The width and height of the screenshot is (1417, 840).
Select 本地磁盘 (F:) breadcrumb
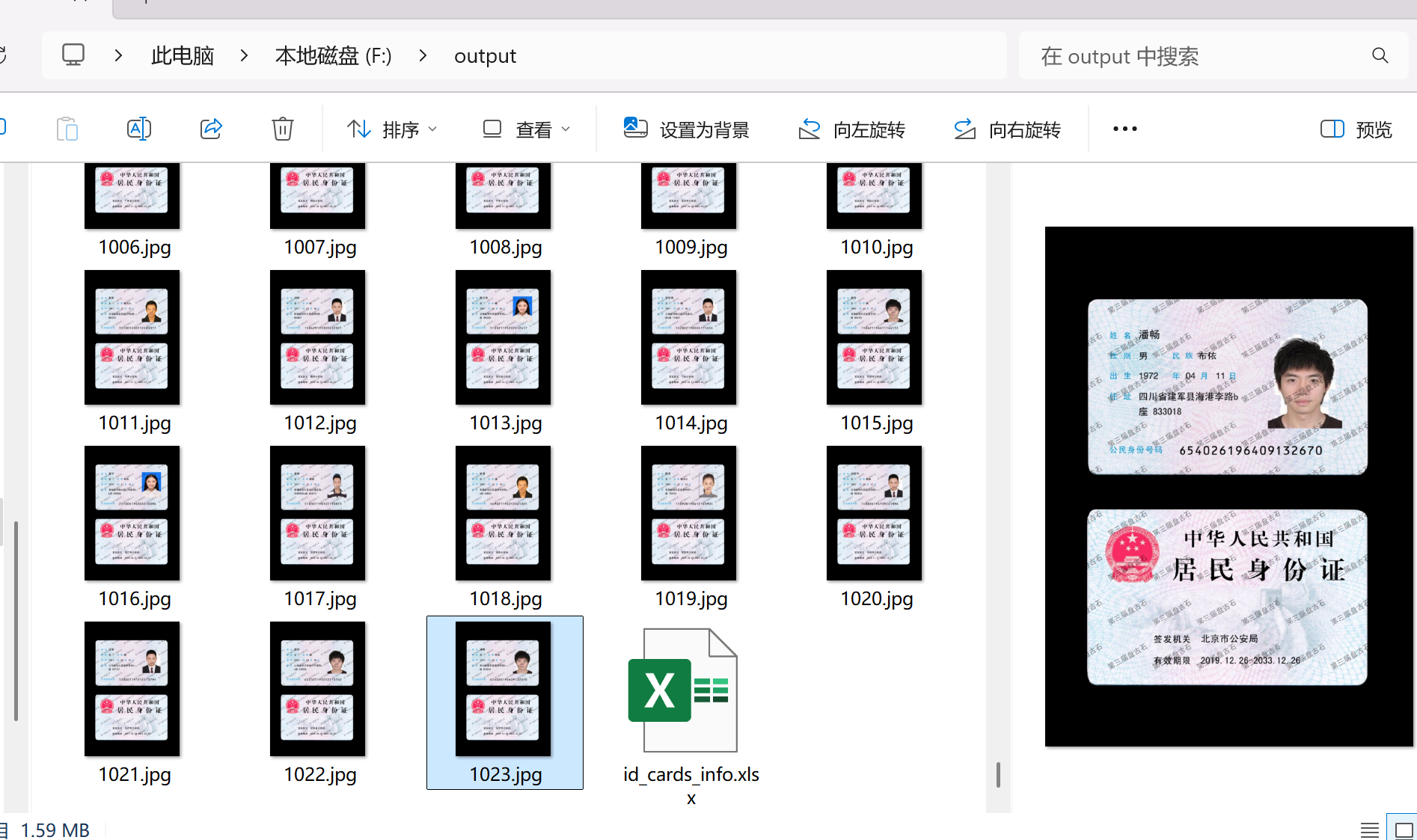[333, 56]
